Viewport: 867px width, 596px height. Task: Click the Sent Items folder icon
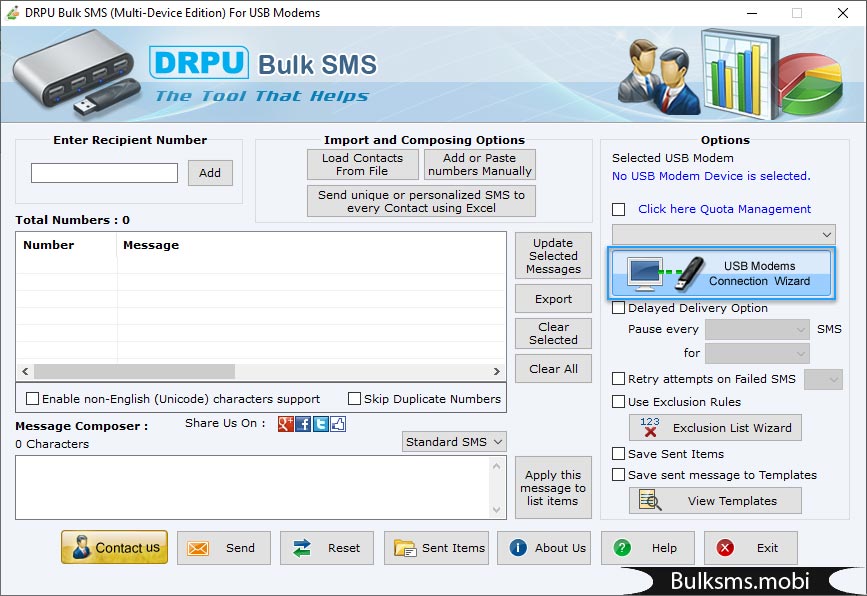click(x=405, y=548)
